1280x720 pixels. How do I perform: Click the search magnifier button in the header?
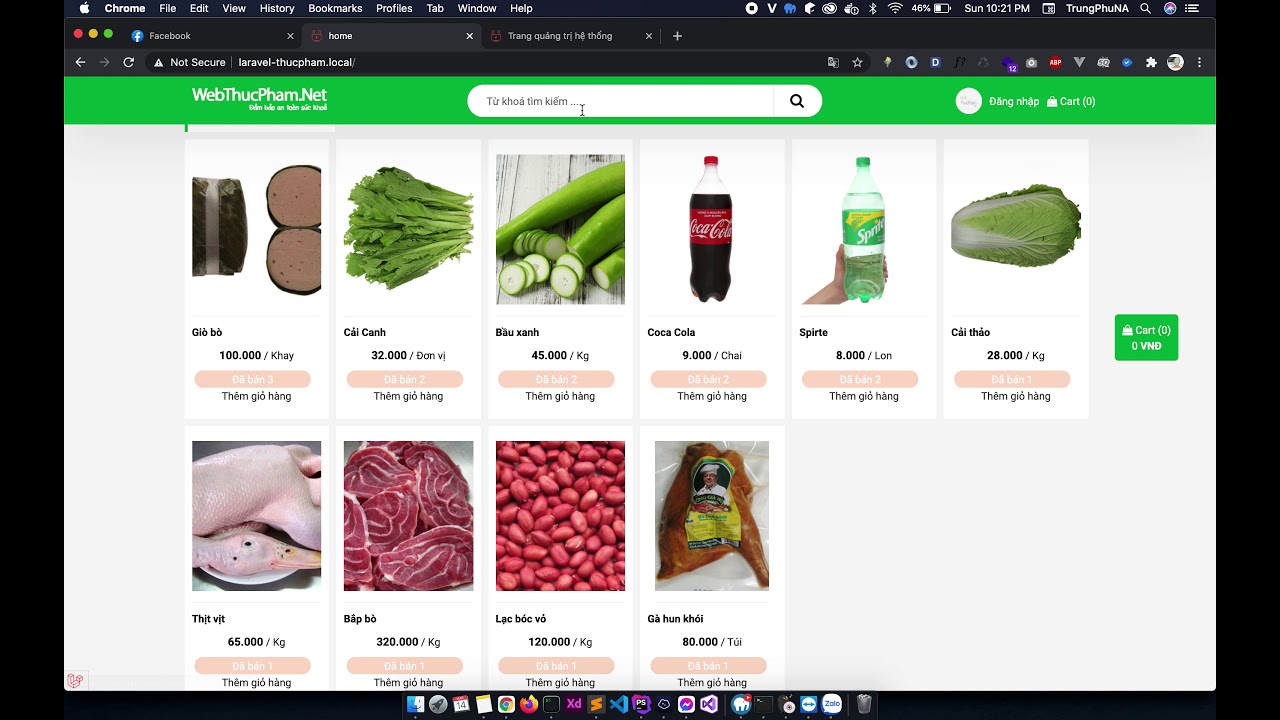pyautogui.click(x=797, y=101)
